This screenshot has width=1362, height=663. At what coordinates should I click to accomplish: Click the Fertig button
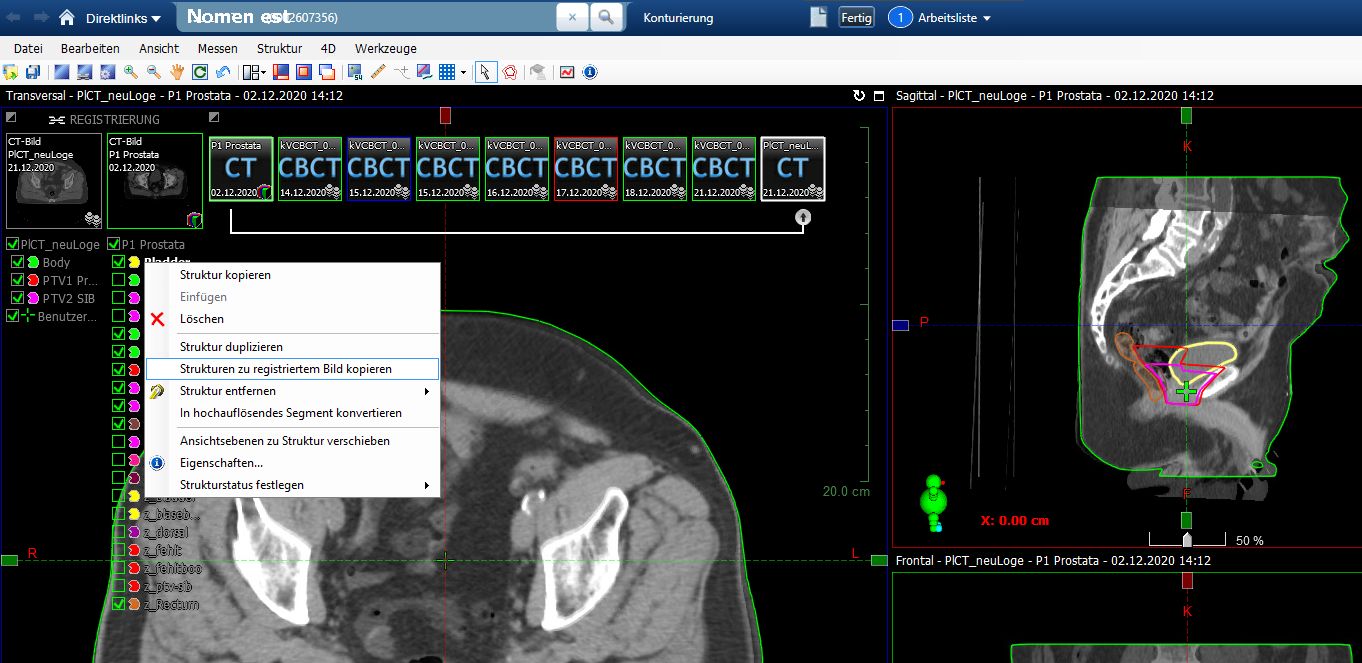(x=856, y=18)
